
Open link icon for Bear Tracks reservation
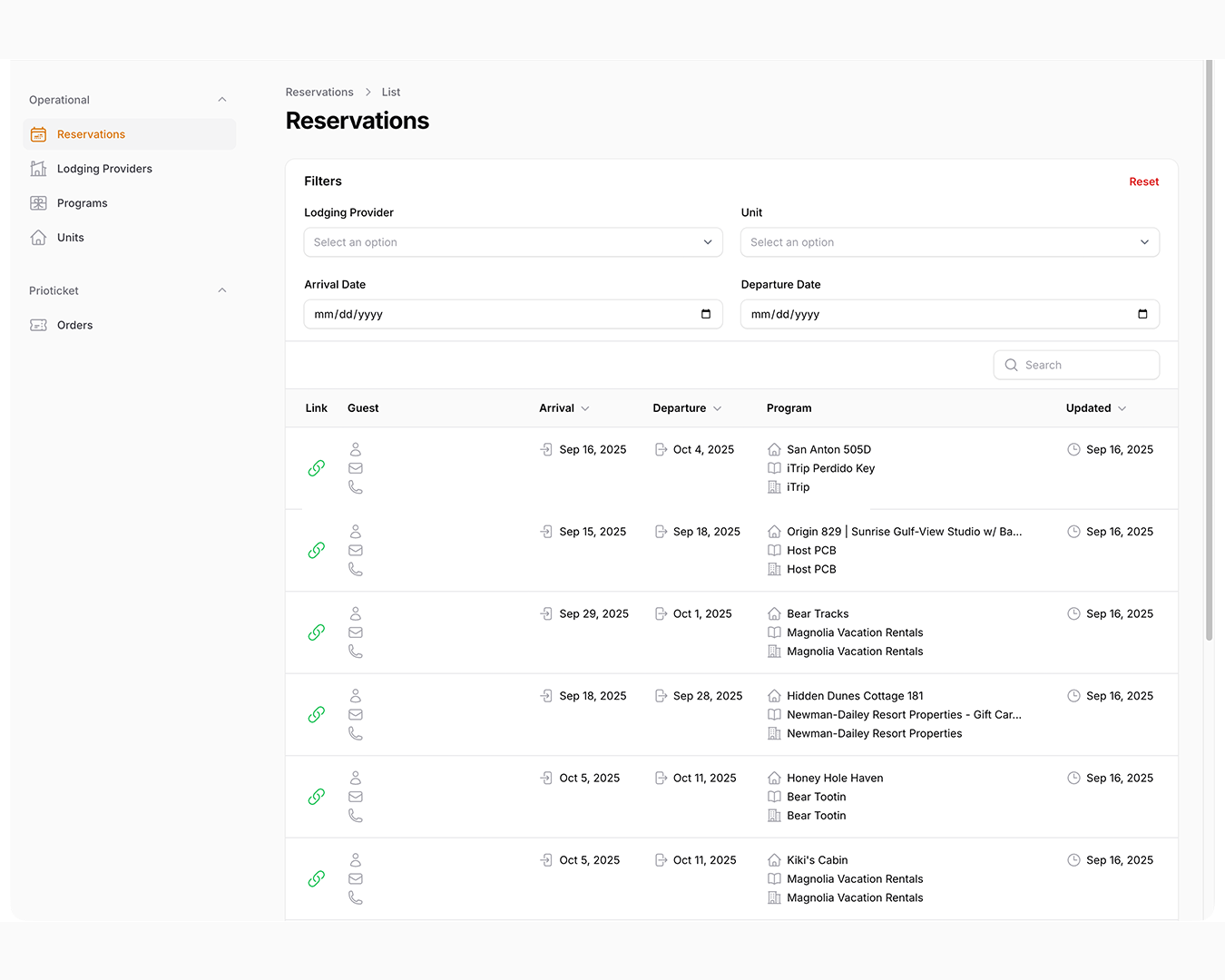pyautogui.click(x=316, y=632)
